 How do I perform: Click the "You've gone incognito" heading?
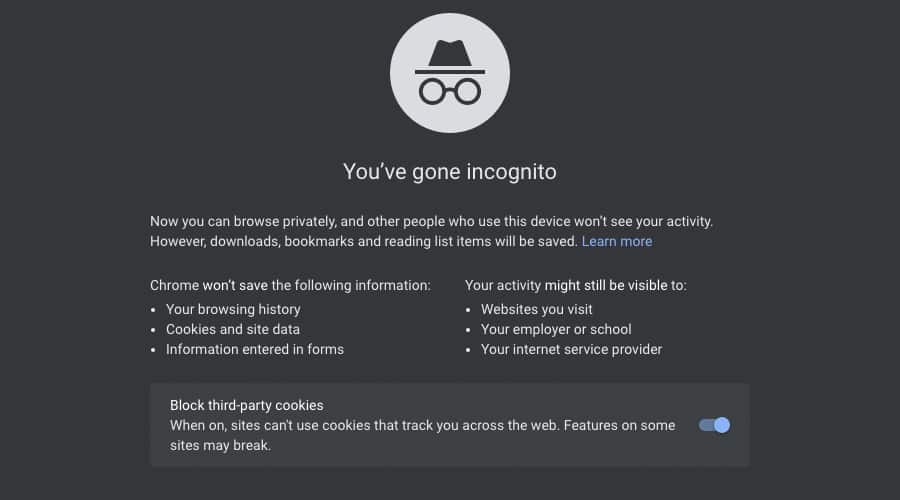tap(450, 172)
